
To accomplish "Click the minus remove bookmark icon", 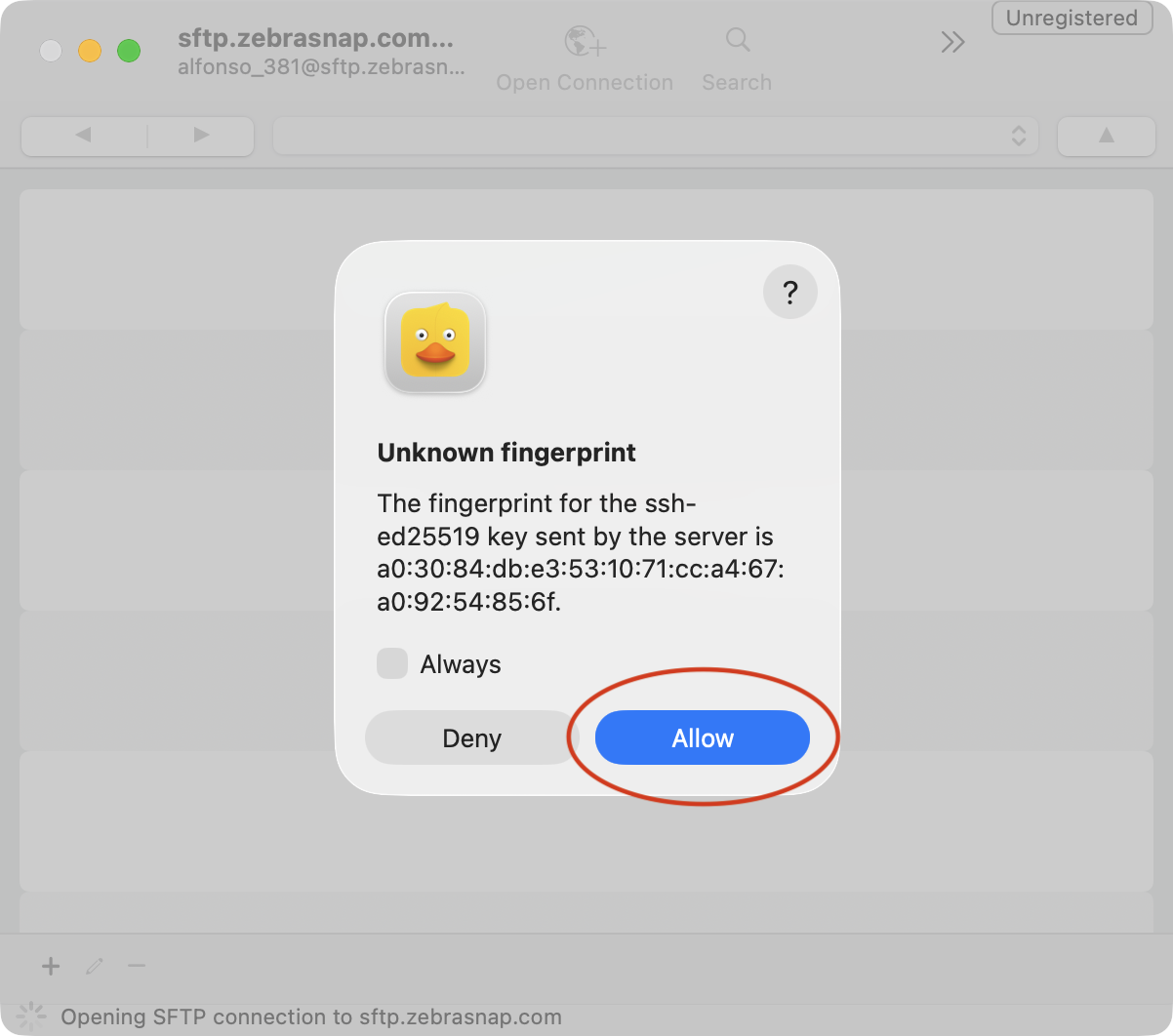I will [137, 966].
